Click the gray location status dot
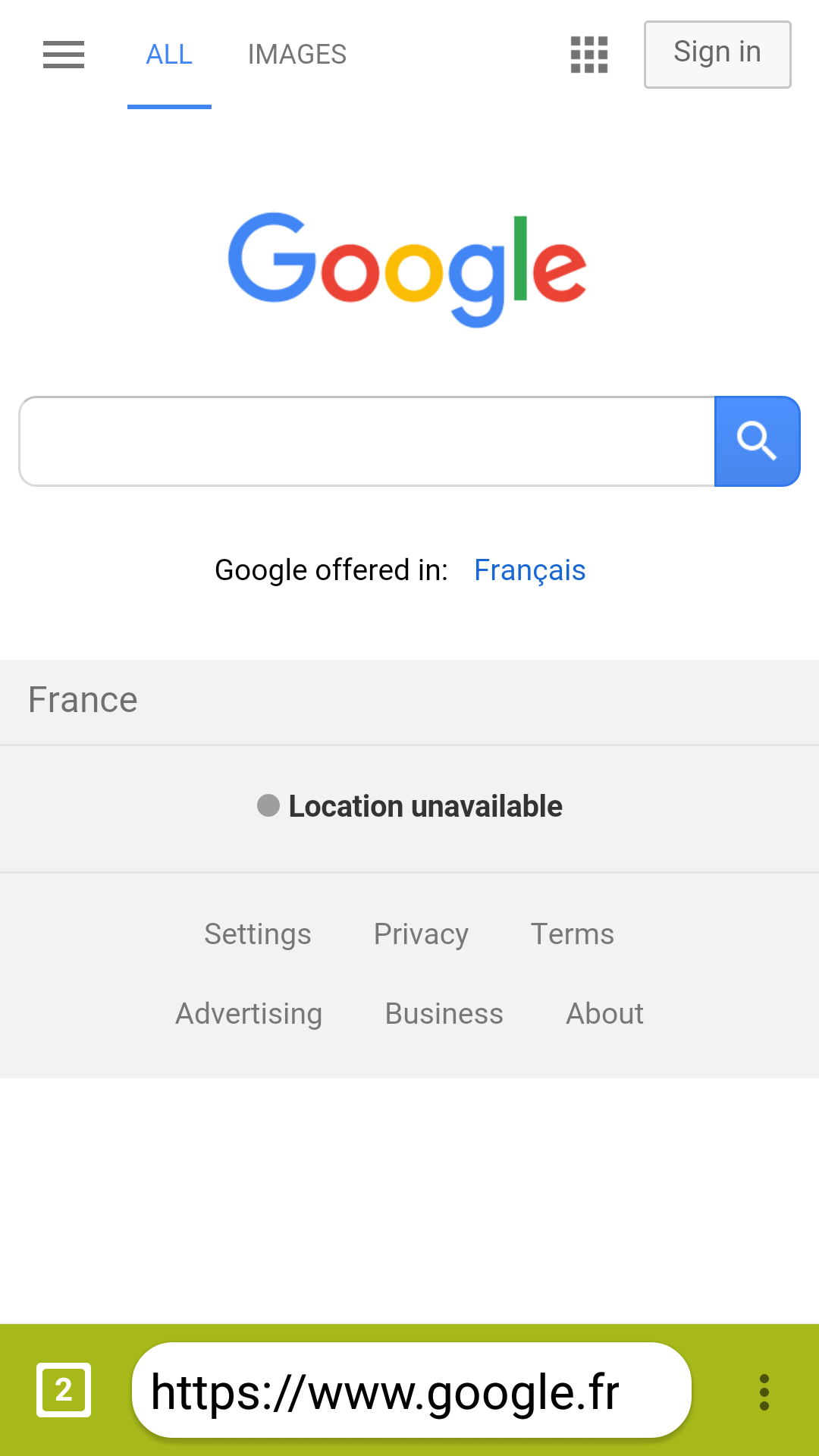Image resolution: width=819 pixels, height=1456 pixels. [x=268, y=805]
